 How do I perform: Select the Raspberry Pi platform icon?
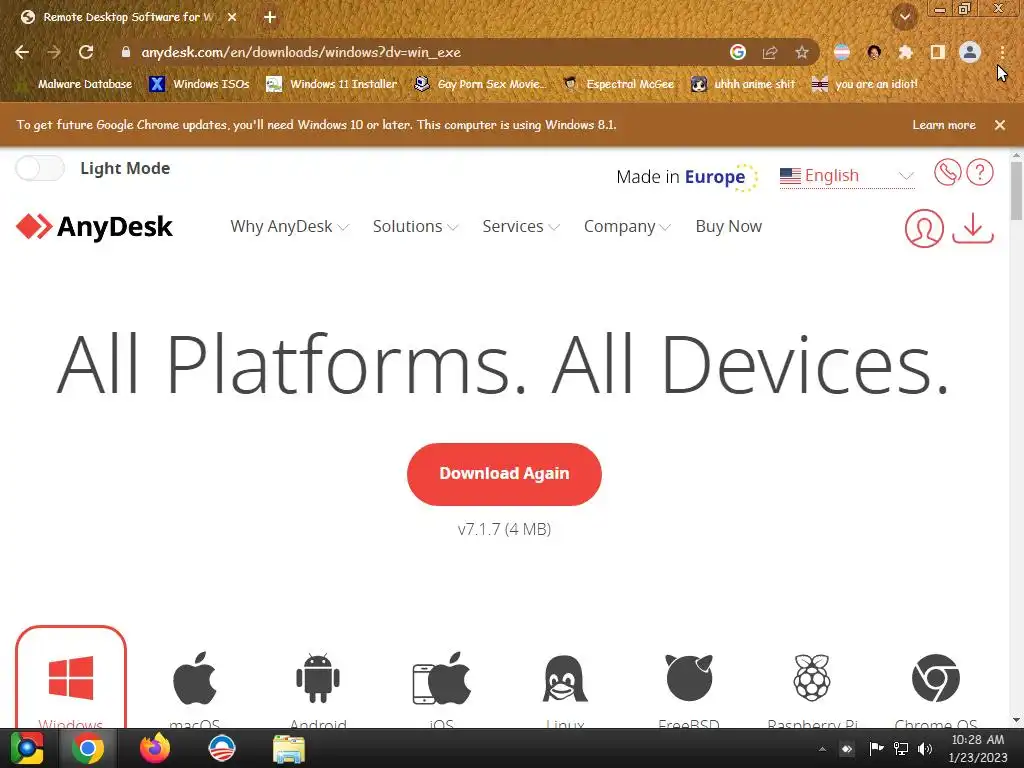pyautogui.click(x=812, y=678)
